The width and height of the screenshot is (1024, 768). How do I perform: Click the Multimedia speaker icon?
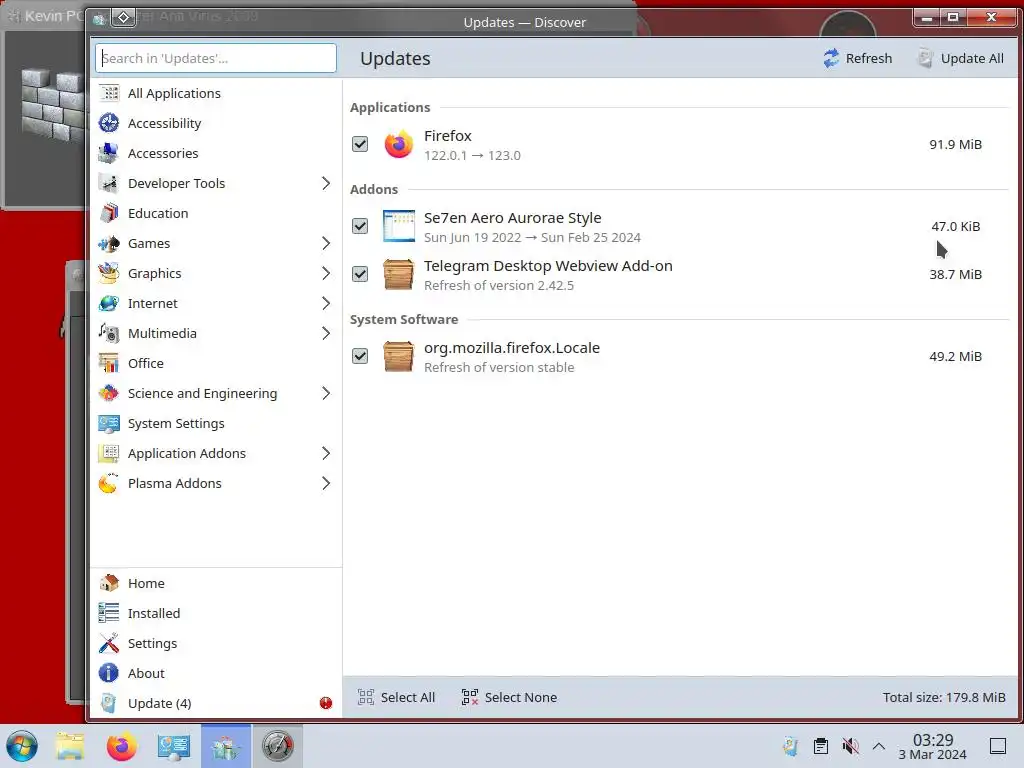[x=109, y=334]
